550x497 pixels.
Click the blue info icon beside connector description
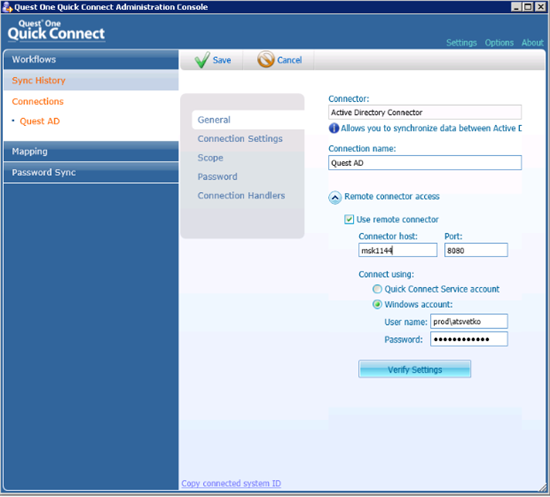(x=334, y=128)
